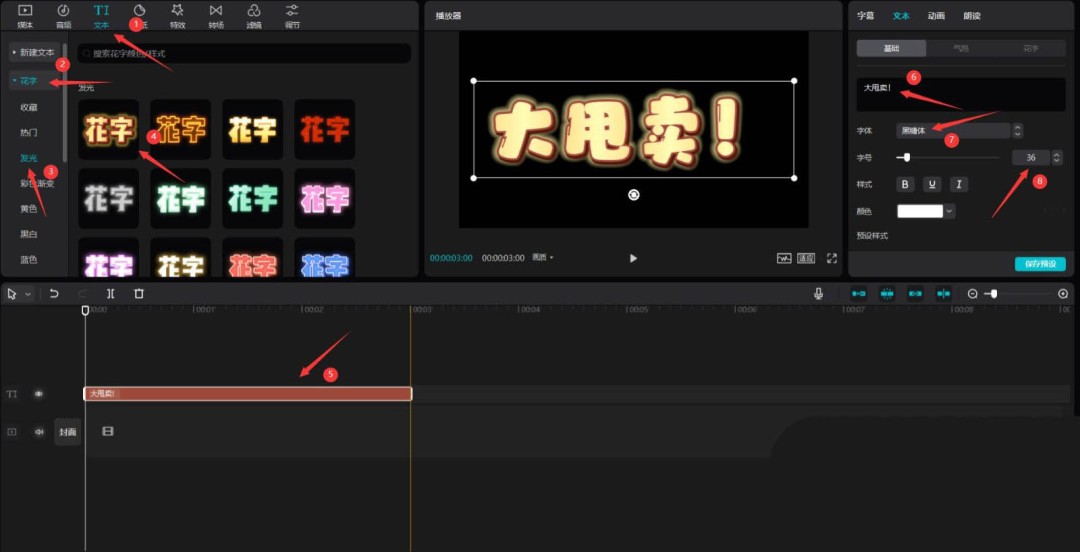Click the split clip tool

[111, 294]
